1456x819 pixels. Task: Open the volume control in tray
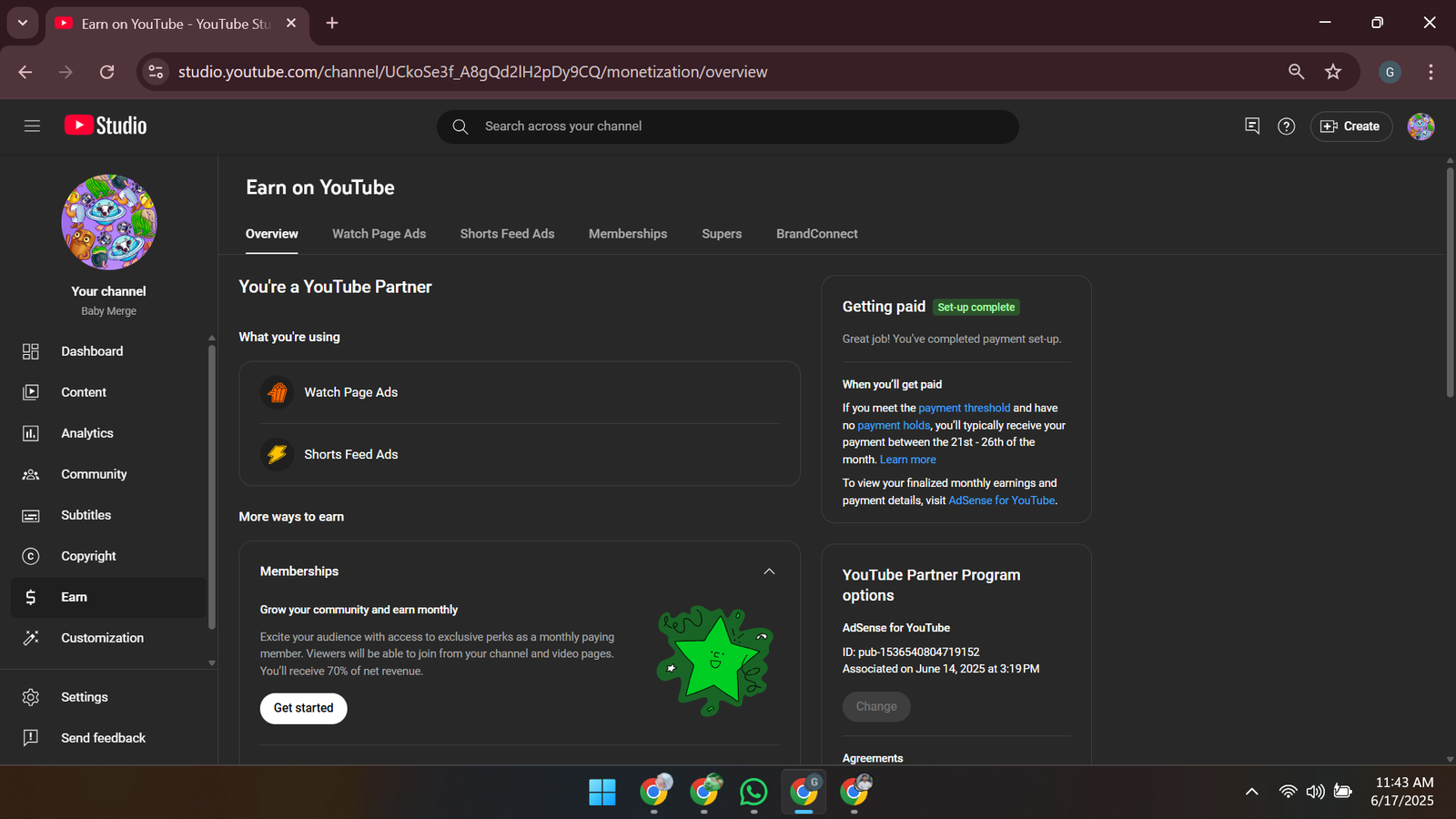click(x=1315, y=792)
